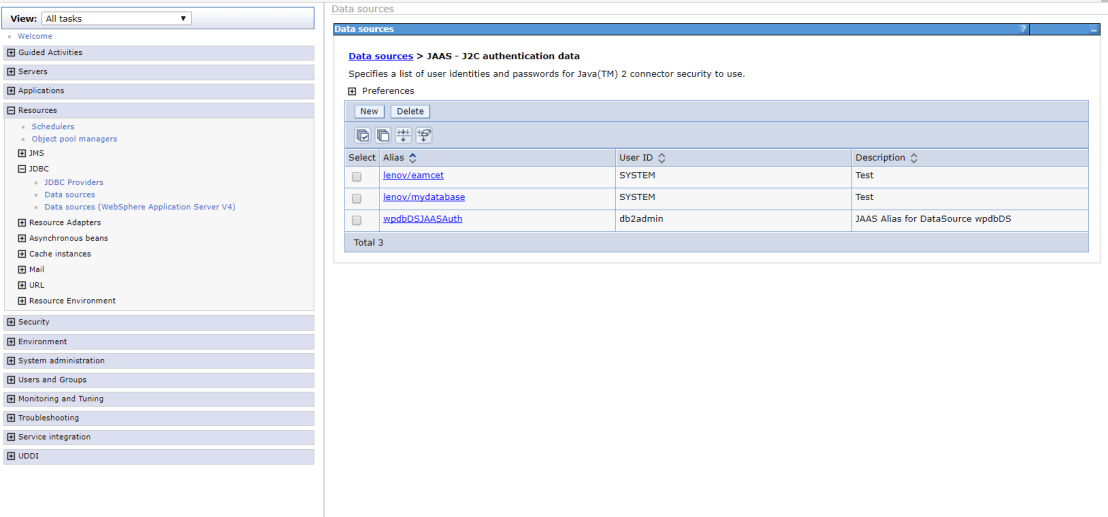Collapse the JDBC tree node

pyautogui.click(x=23, y=169)
